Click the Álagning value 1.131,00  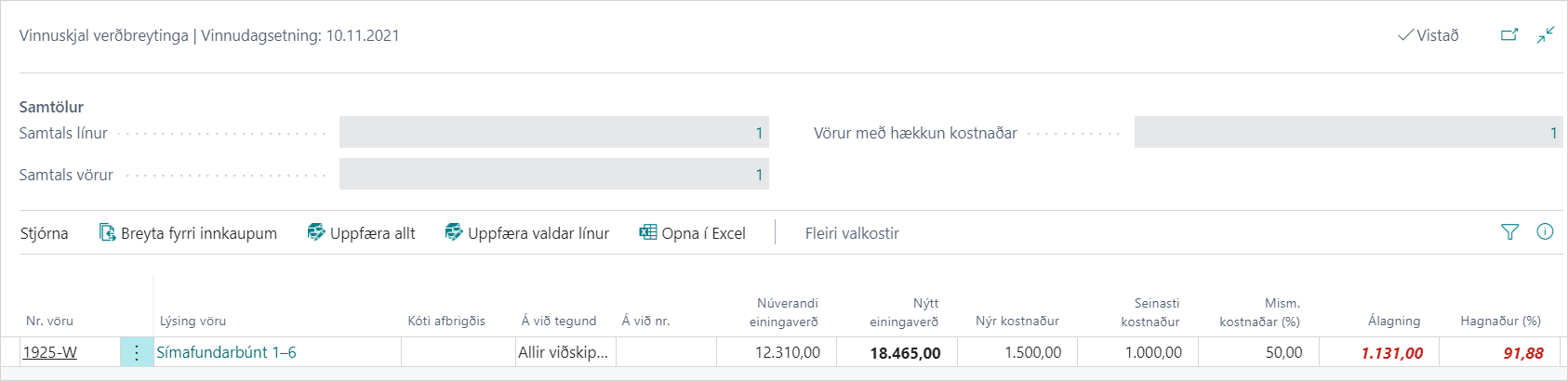click(x=1391, y=353)
